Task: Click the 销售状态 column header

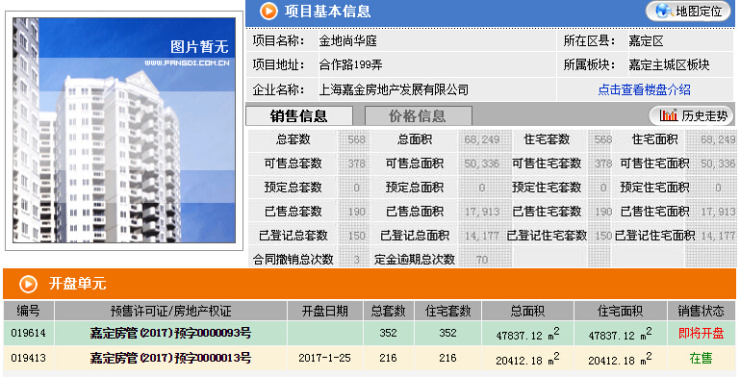Action: (701, 311)
